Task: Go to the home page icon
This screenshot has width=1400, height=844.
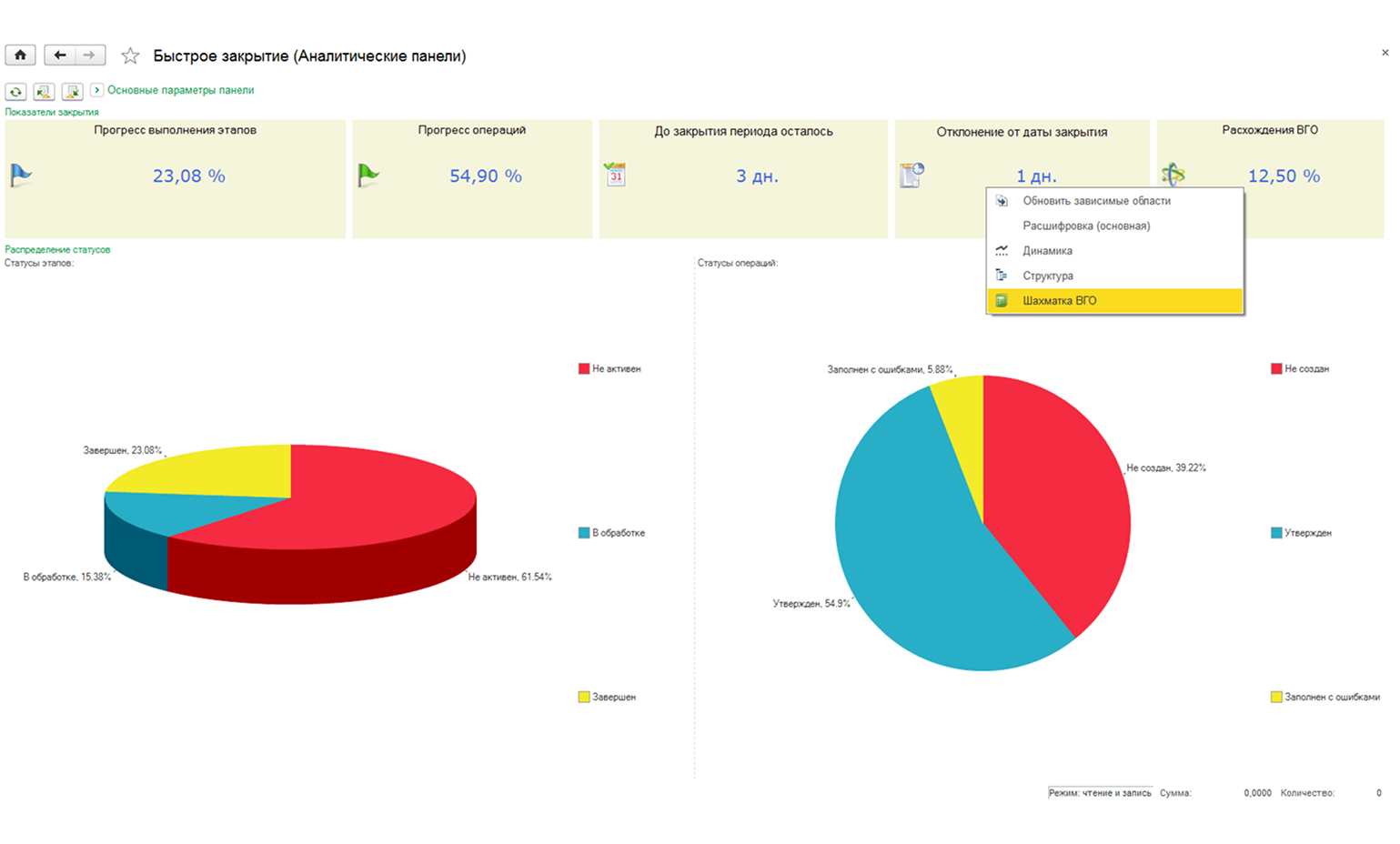Action: click(x=20, y=55)
